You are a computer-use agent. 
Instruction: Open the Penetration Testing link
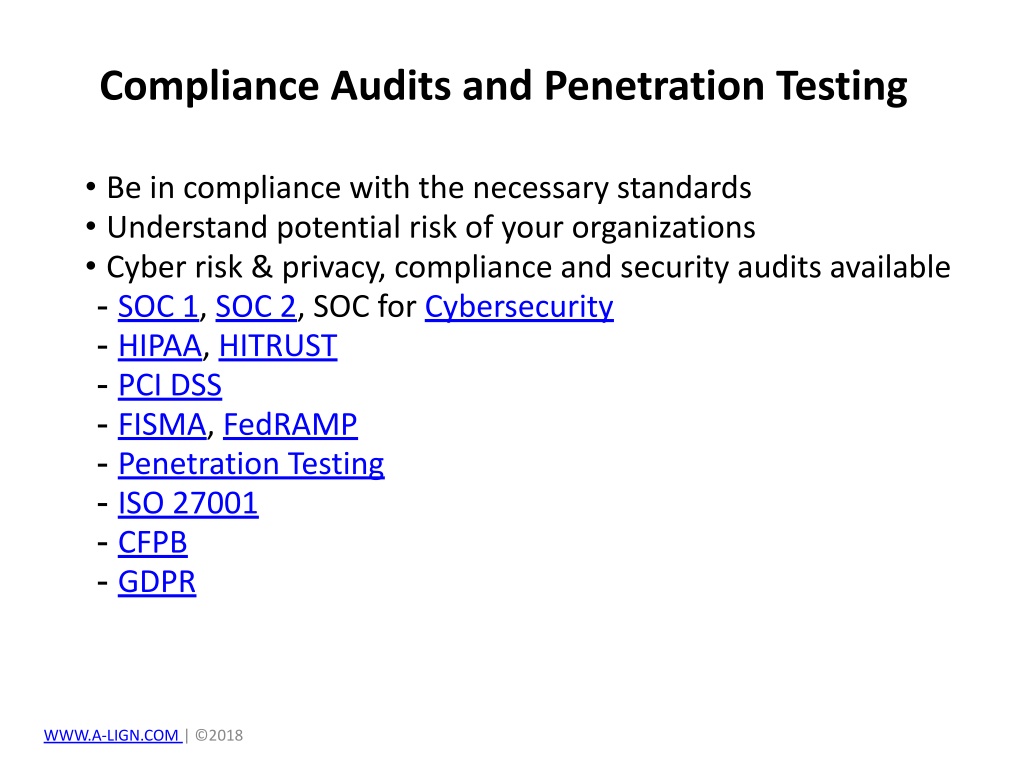click(251, 464)
